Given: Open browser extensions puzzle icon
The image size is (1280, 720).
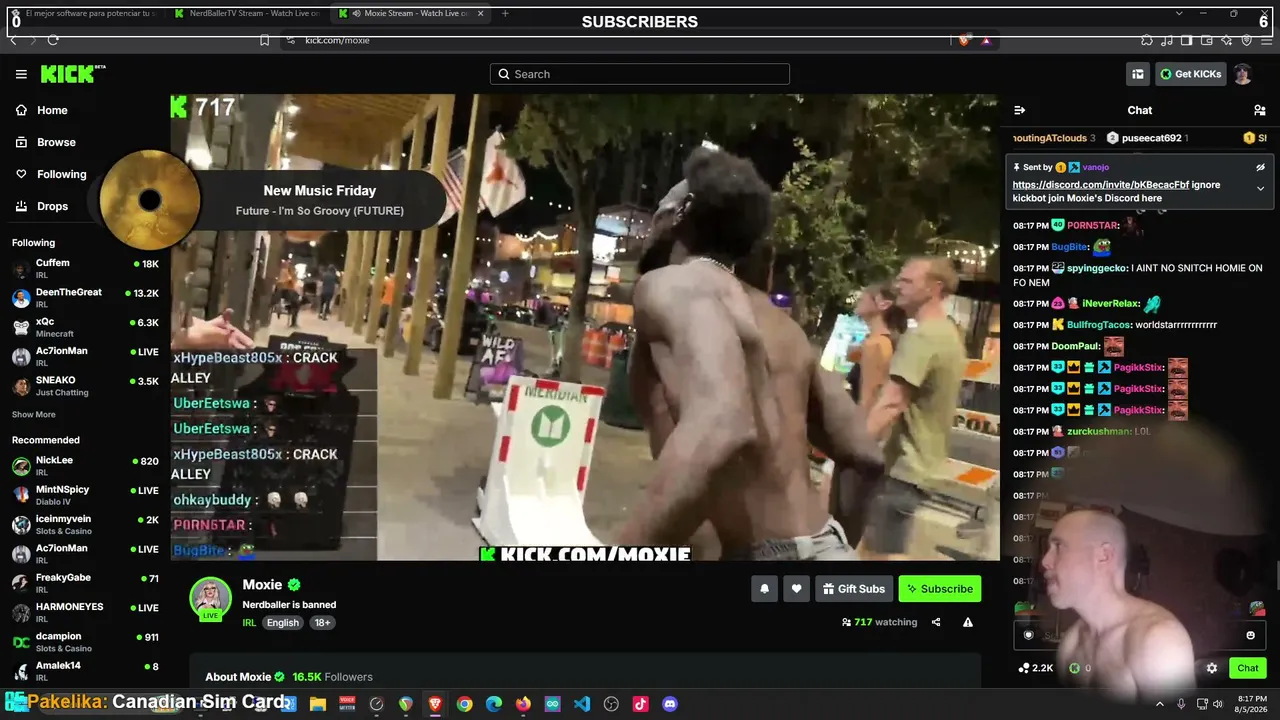Looking at the screenshot, I should click(x=1147, y=40).
